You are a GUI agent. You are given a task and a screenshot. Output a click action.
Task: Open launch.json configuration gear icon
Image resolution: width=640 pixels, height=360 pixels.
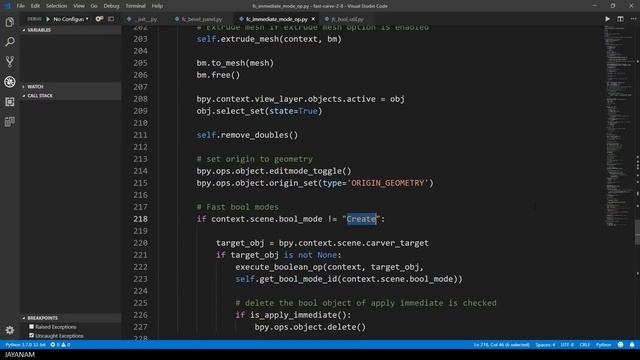pyautogui.click(x=99, y=19)
